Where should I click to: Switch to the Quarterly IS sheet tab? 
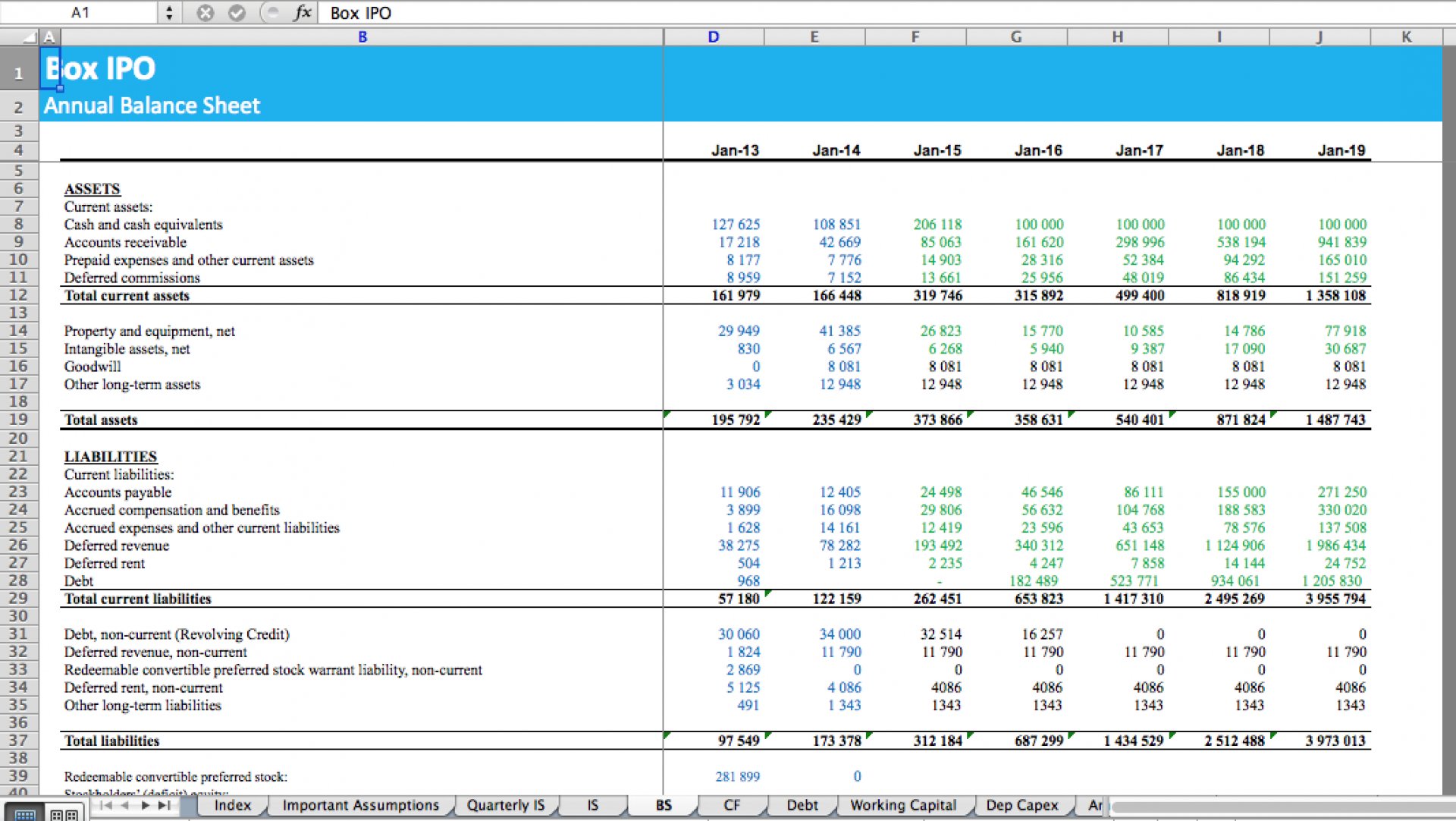[x=505, y=805]
